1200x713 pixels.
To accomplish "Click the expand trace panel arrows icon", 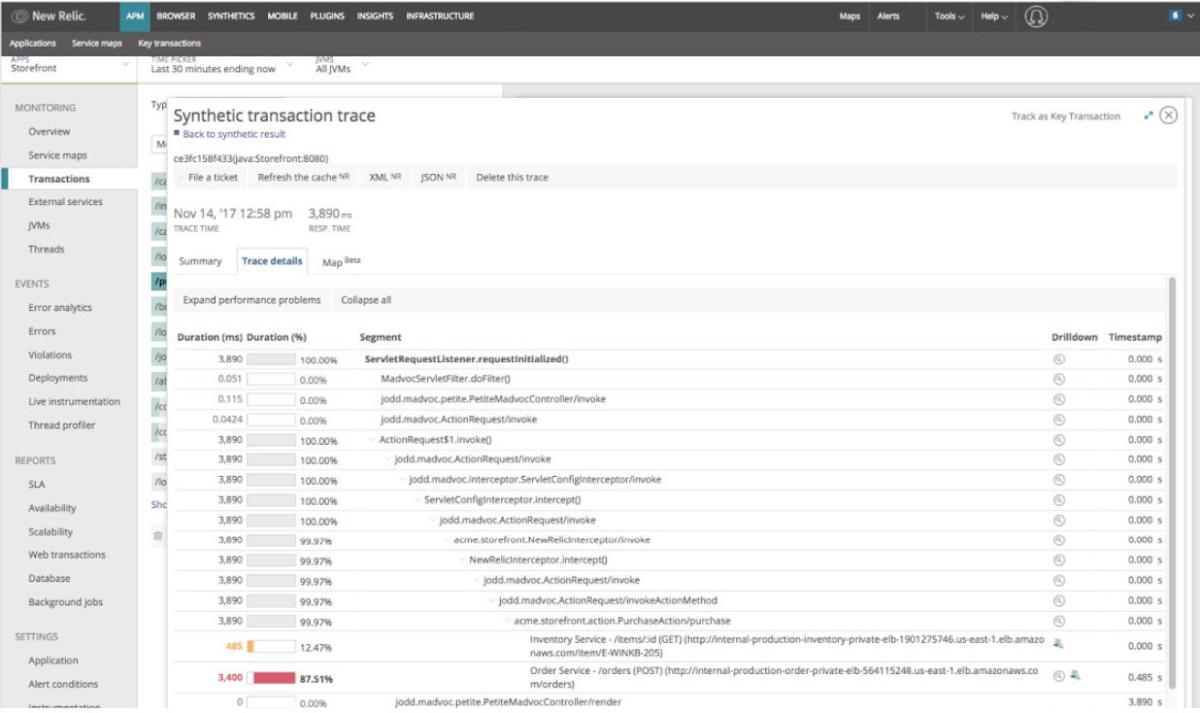I will point(1148,116).
